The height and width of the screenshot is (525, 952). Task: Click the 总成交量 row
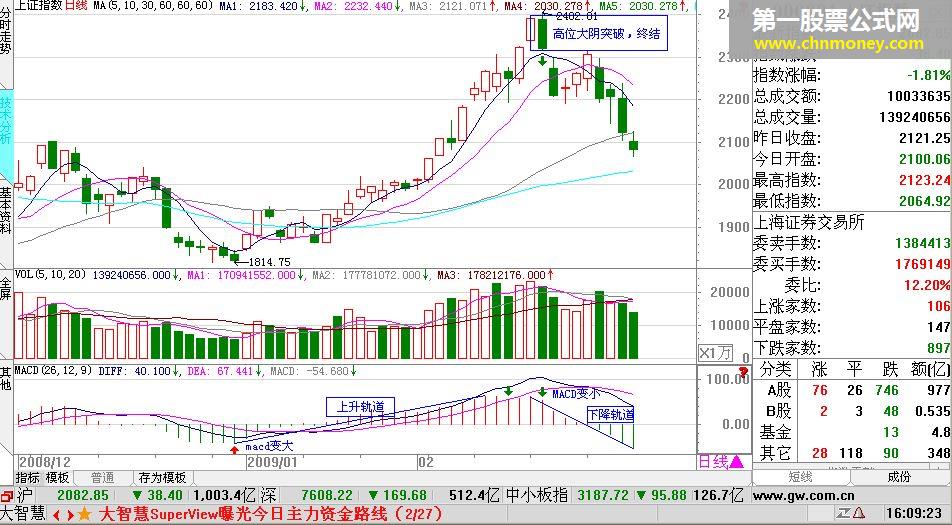click(851, 117)
